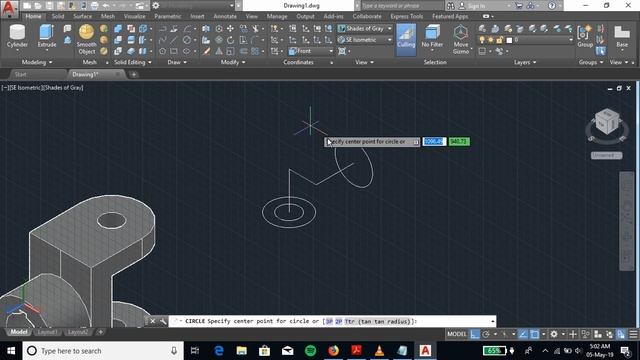Click the layer color white swatch
The height and width of the screenshot is (360, 640).
click(x=509, y=40)
